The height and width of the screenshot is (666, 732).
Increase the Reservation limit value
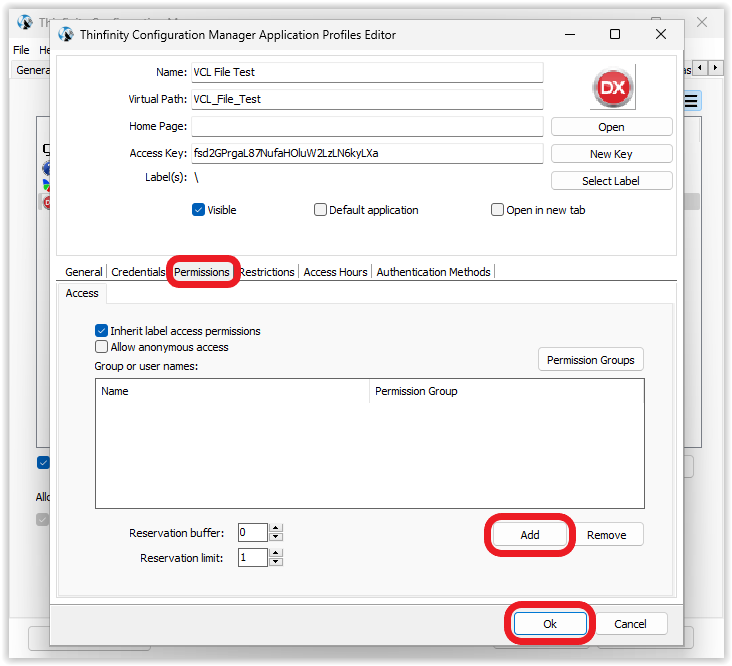click(276, 553)
